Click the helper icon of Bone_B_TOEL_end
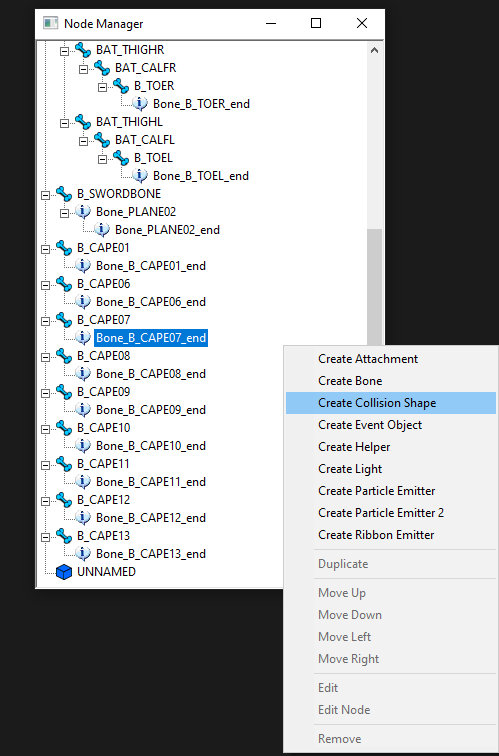499x756 pixels. tap(140, 176)
